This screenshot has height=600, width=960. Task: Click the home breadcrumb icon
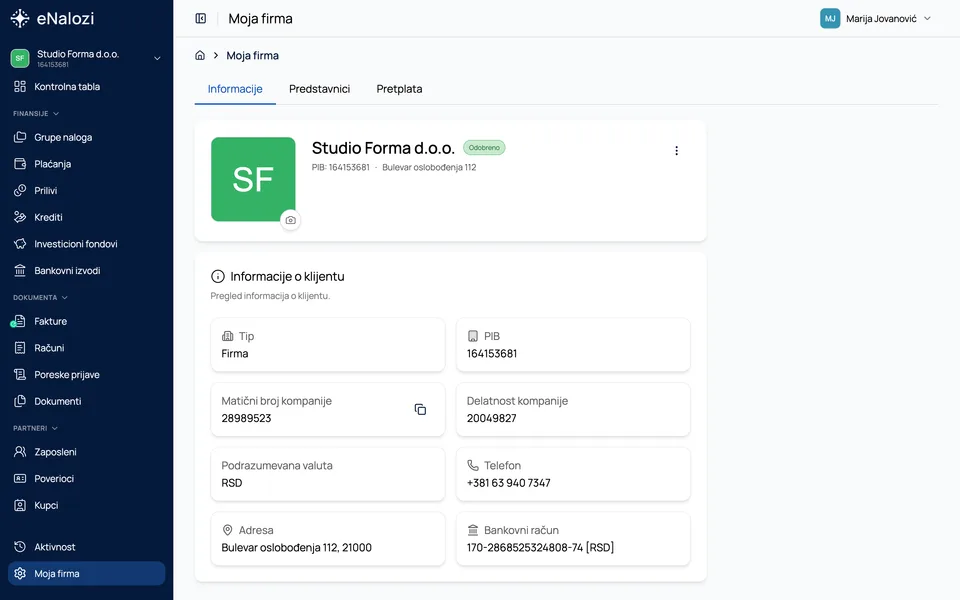[200, 55]
